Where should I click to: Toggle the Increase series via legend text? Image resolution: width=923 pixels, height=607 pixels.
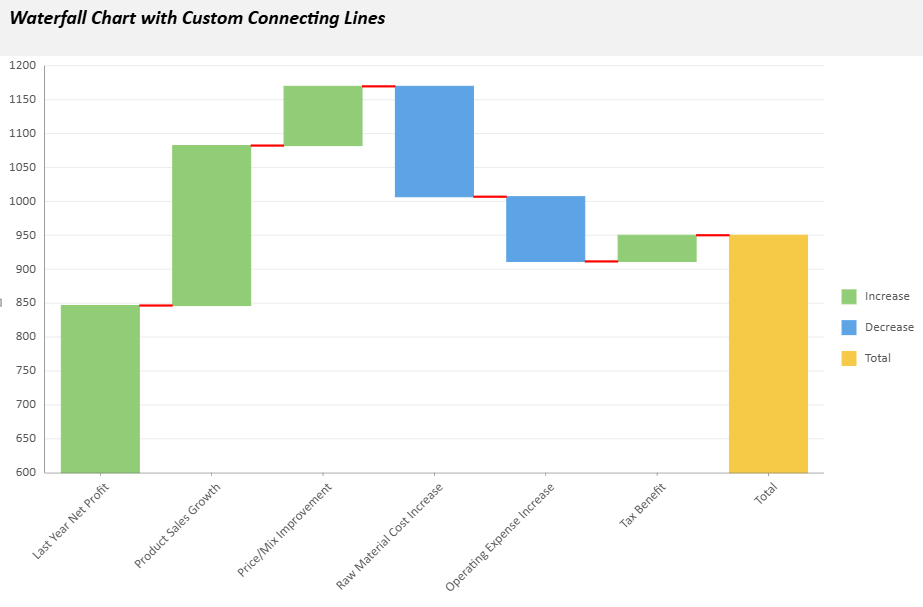click(x=887, y=296)
